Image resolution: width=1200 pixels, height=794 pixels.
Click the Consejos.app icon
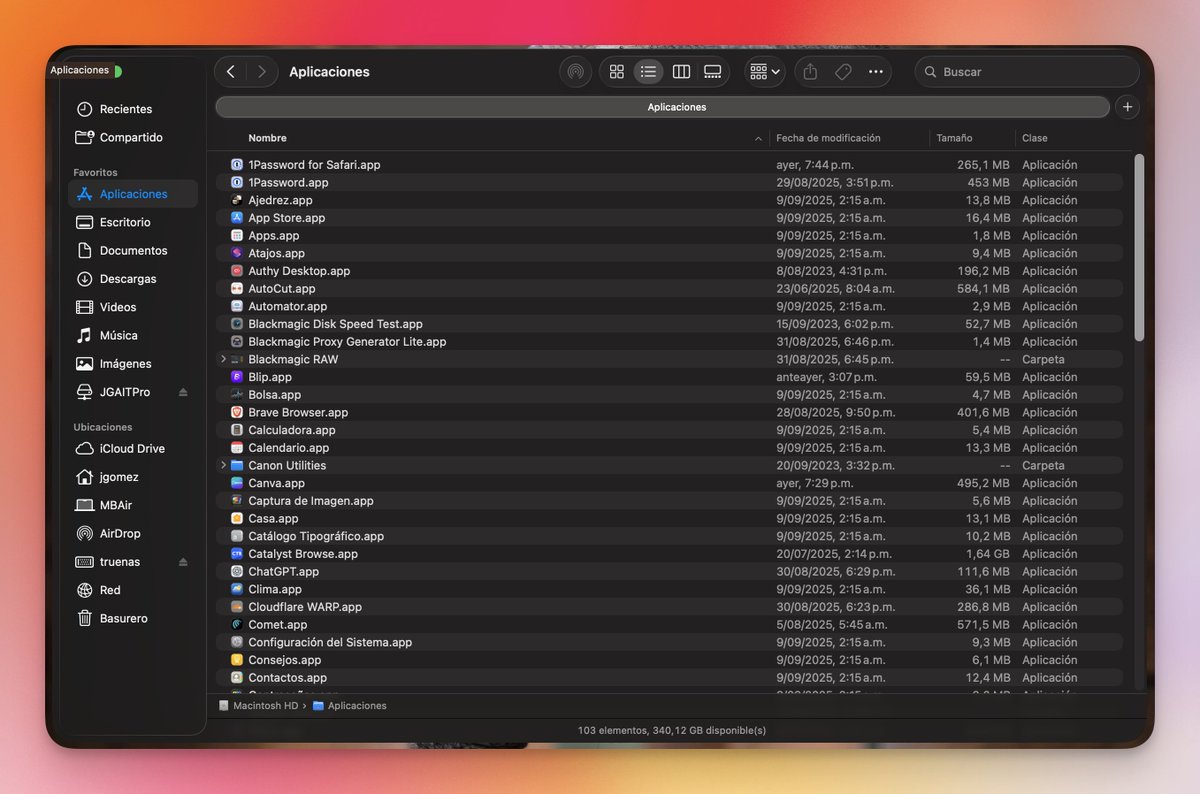click(x=237, y=660)
